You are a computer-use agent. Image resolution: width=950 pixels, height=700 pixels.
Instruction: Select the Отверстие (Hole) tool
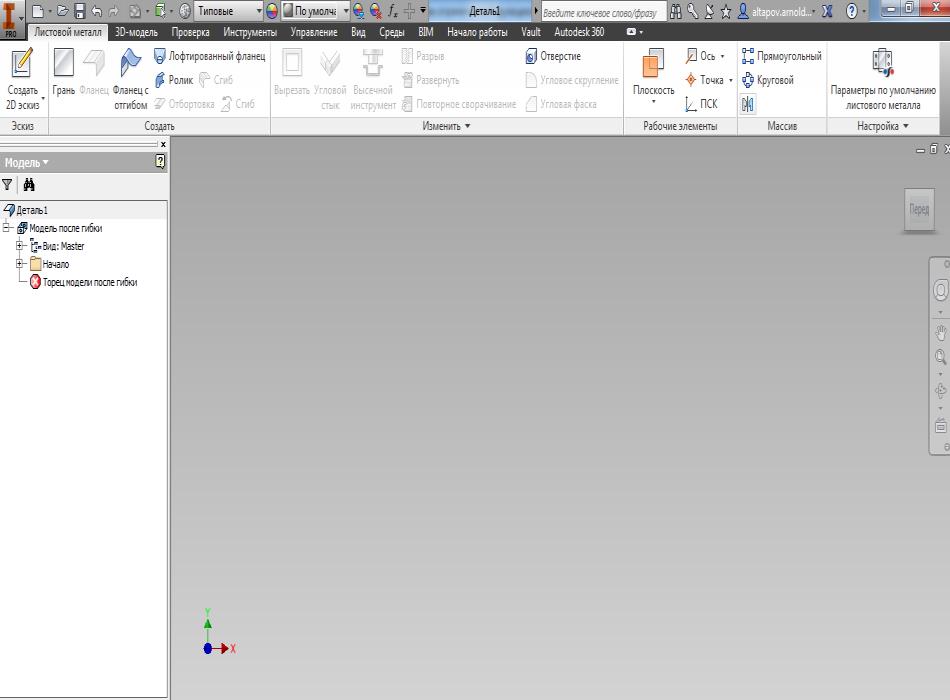553,56
